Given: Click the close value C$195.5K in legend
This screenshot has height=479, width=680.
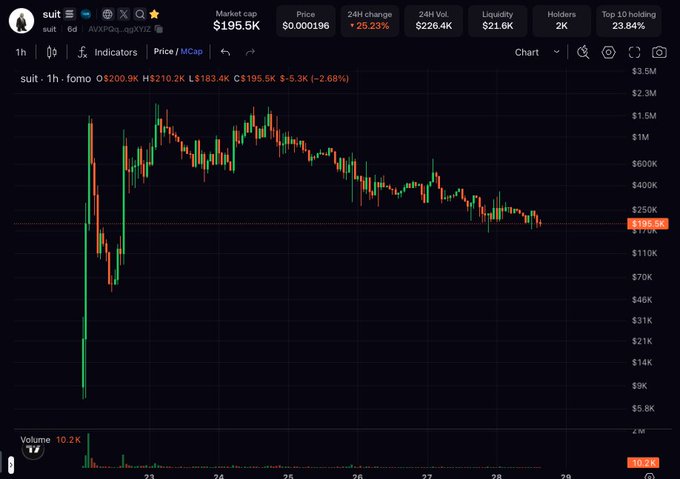Looking at the screenshot, I should coord(255,78).
